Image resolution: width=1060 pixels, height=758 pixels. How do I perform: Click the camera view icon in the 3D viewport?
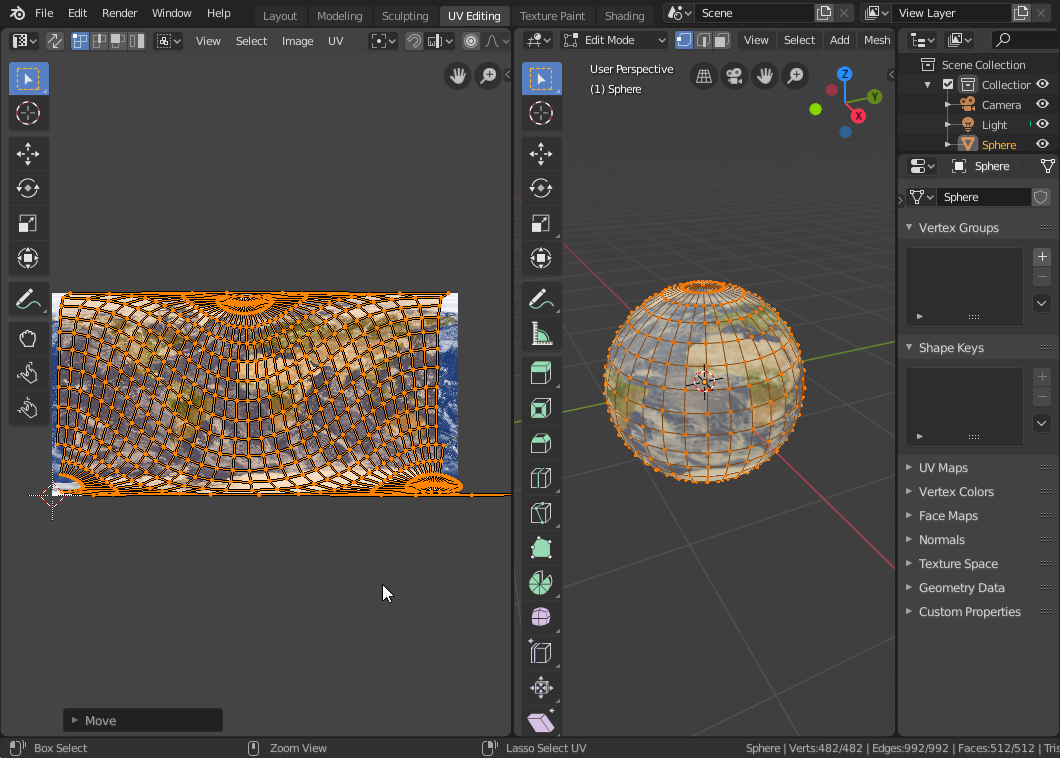click(x=734, y=76)
